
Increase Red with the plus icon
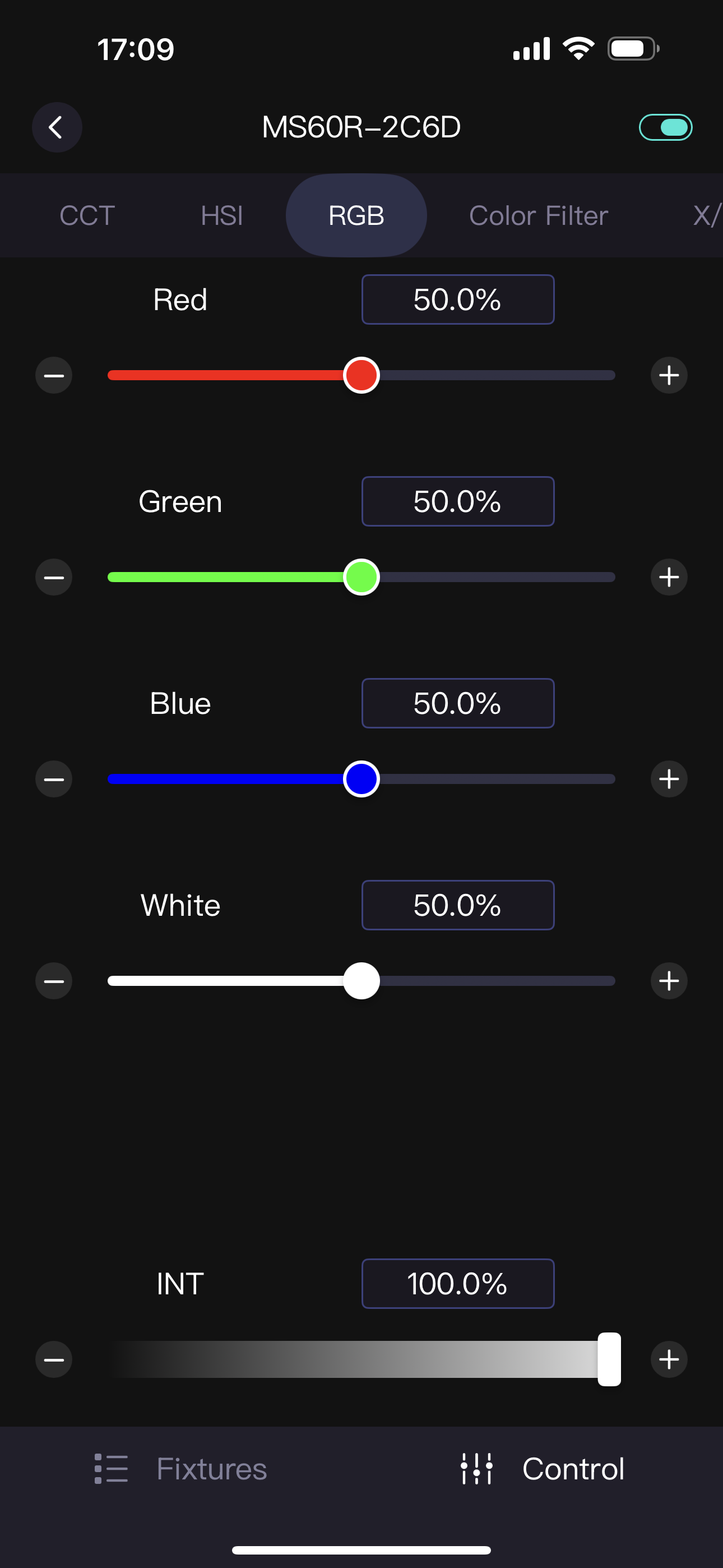pos(669,375)
